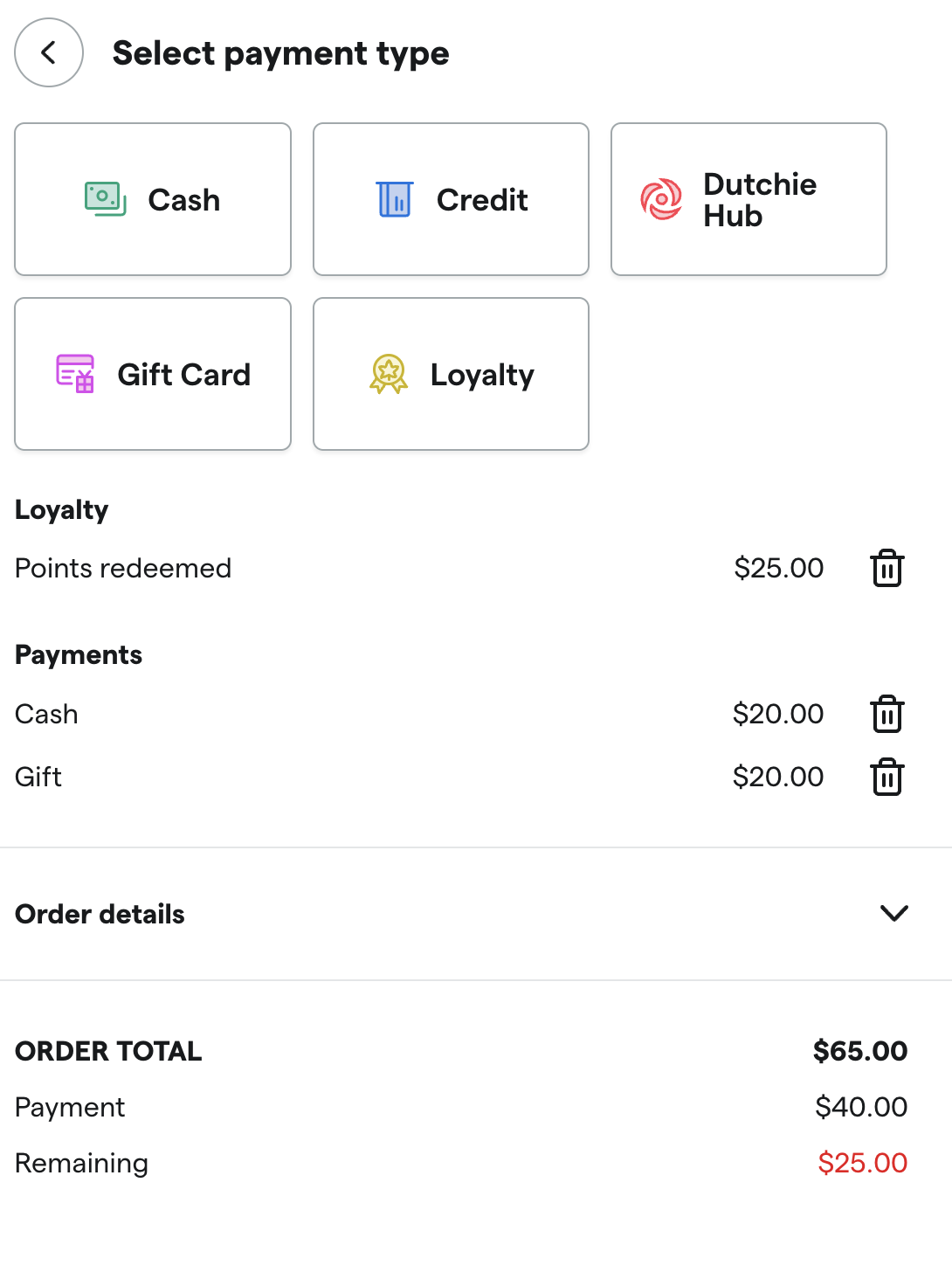This screenshot has width=952, height=1286.
Task: Select Cash payment type
Action: (153, 199)
